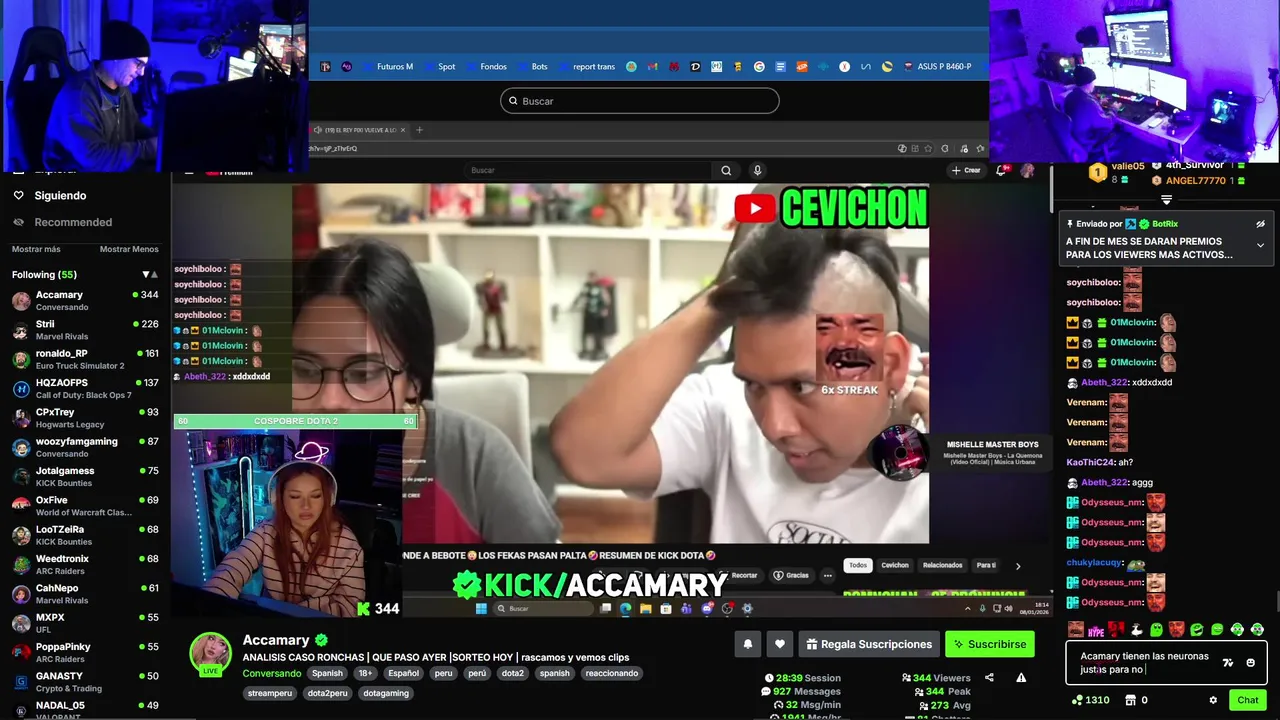
Task: Open video more options ellipsis button
Action: [x=827, y=575]
